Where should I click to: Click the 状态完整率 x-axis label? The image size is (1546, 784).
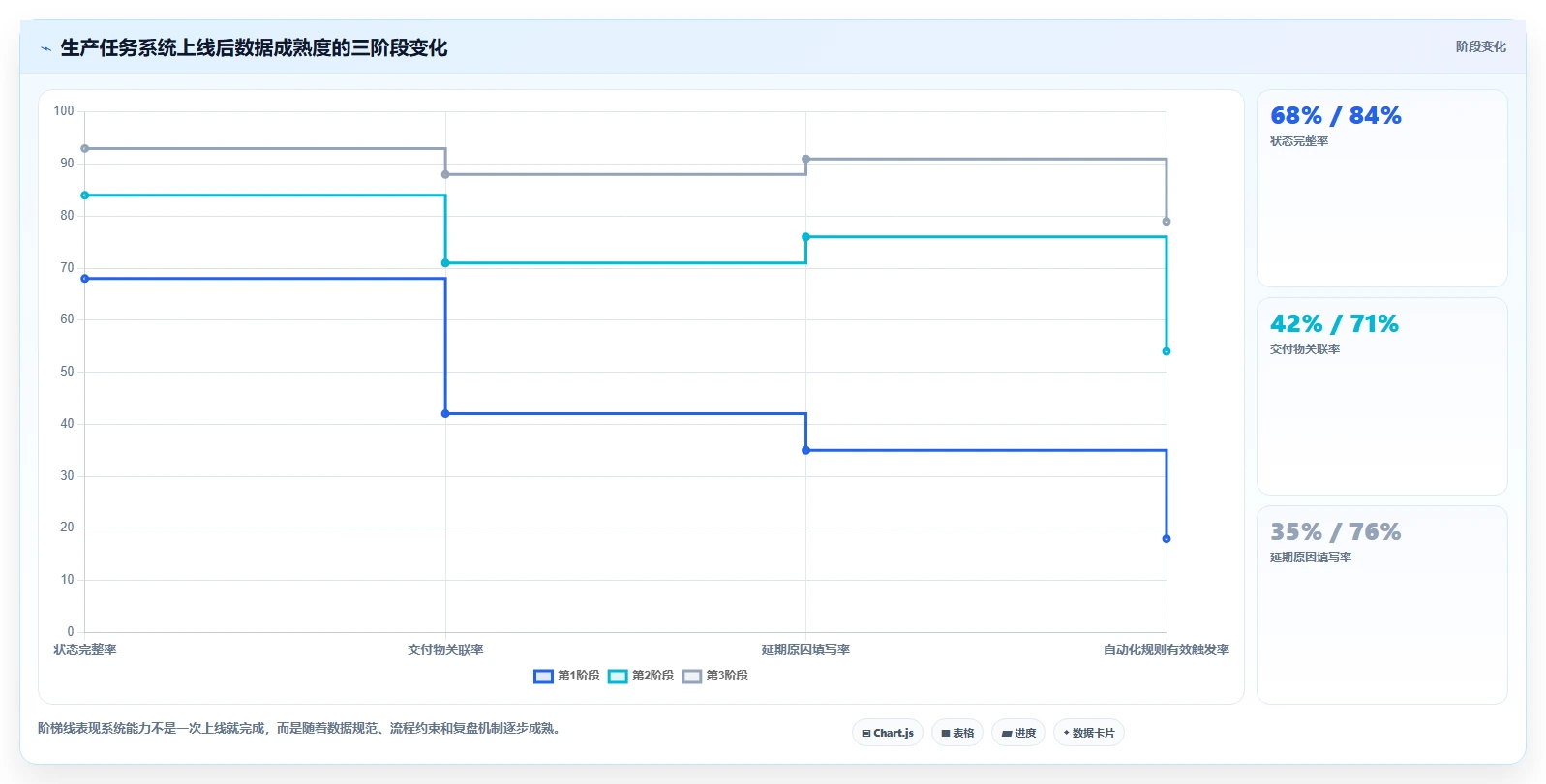[x=85, y=650]
